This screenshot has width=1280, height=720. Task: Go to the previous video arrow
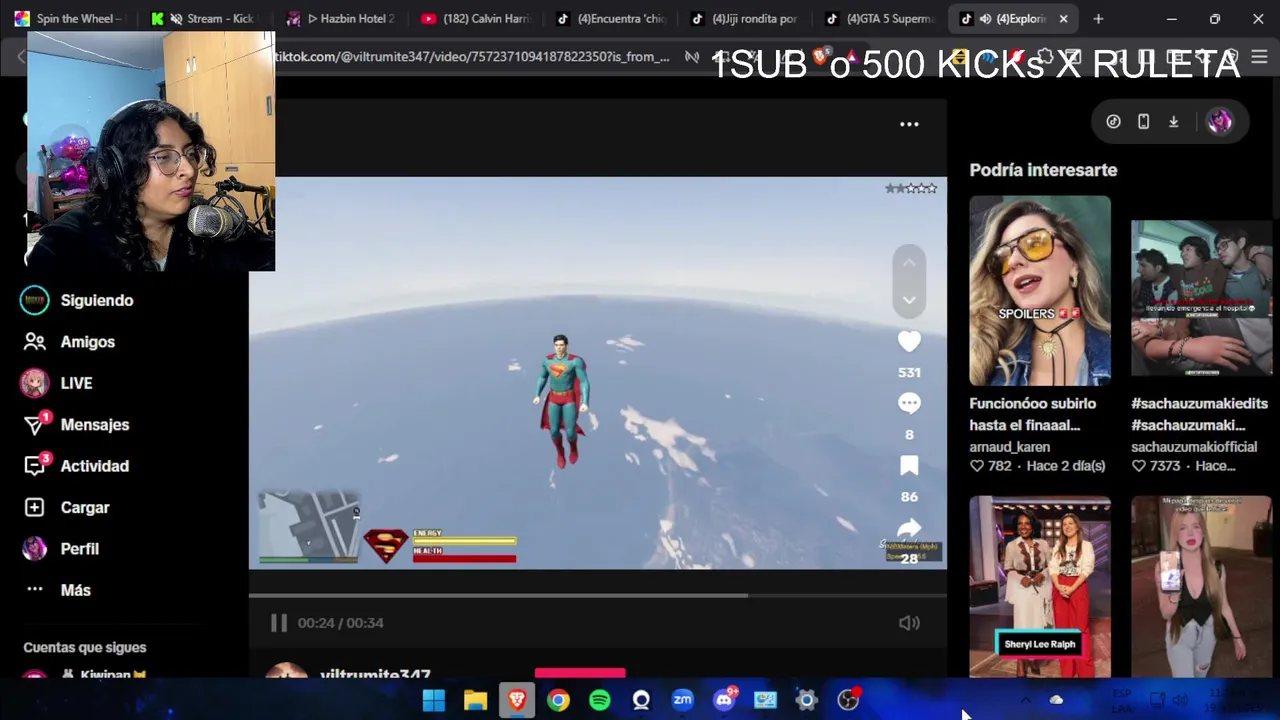click(x=909, y=263)
